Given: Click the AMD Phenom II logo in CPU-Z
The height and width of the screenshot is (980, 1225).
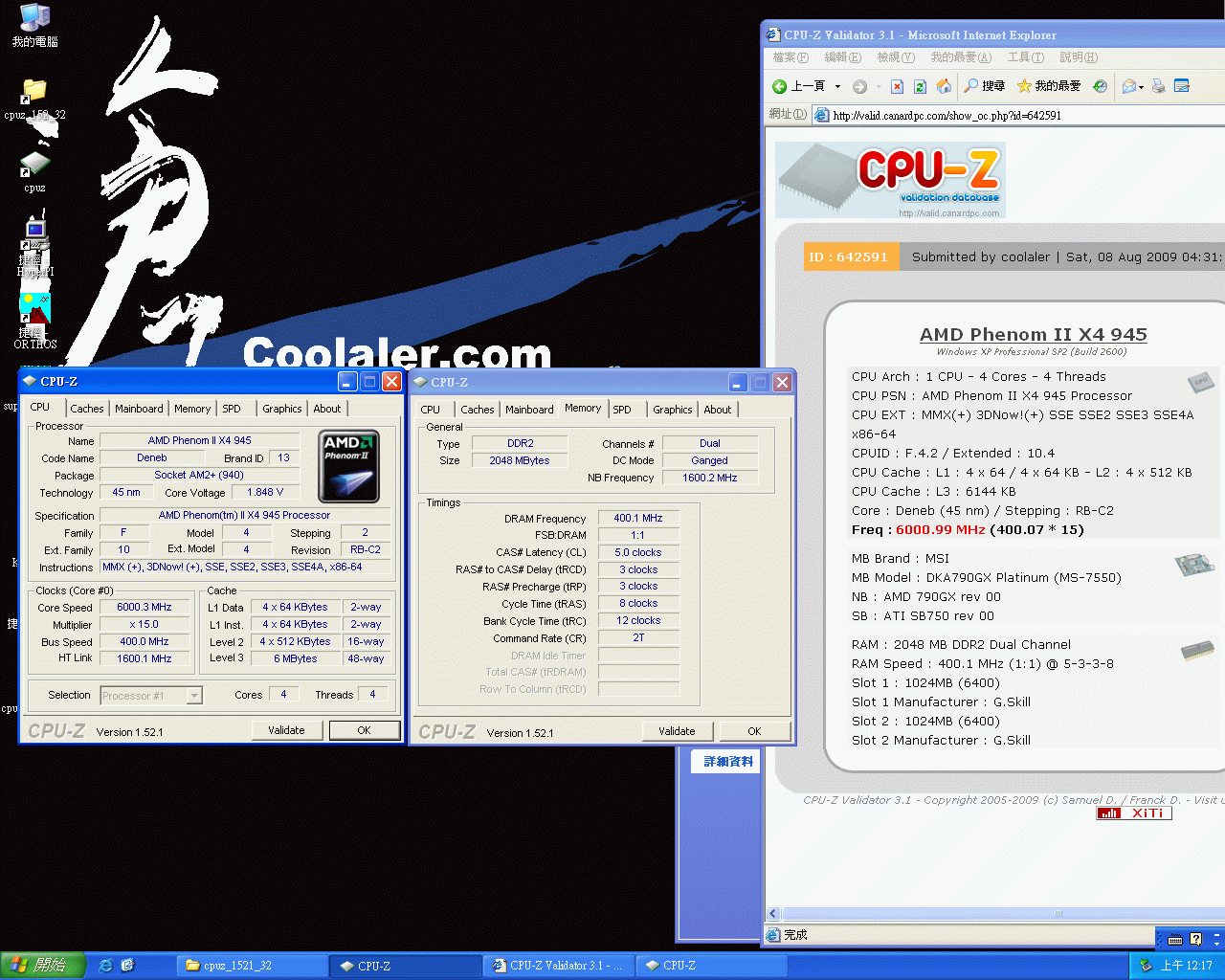Looking at the screenshot, I should point(349,466).
